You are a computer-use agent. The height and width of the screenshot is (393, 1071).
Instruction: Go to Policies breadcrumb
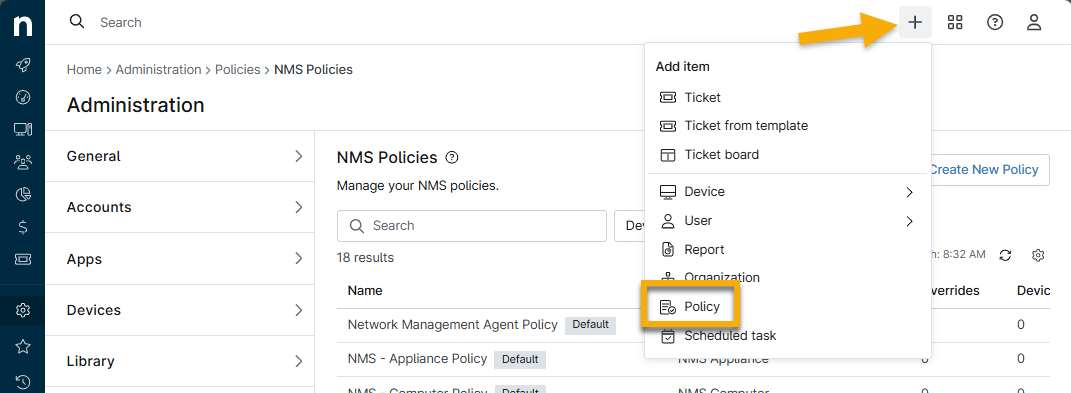tap(238, 70)
